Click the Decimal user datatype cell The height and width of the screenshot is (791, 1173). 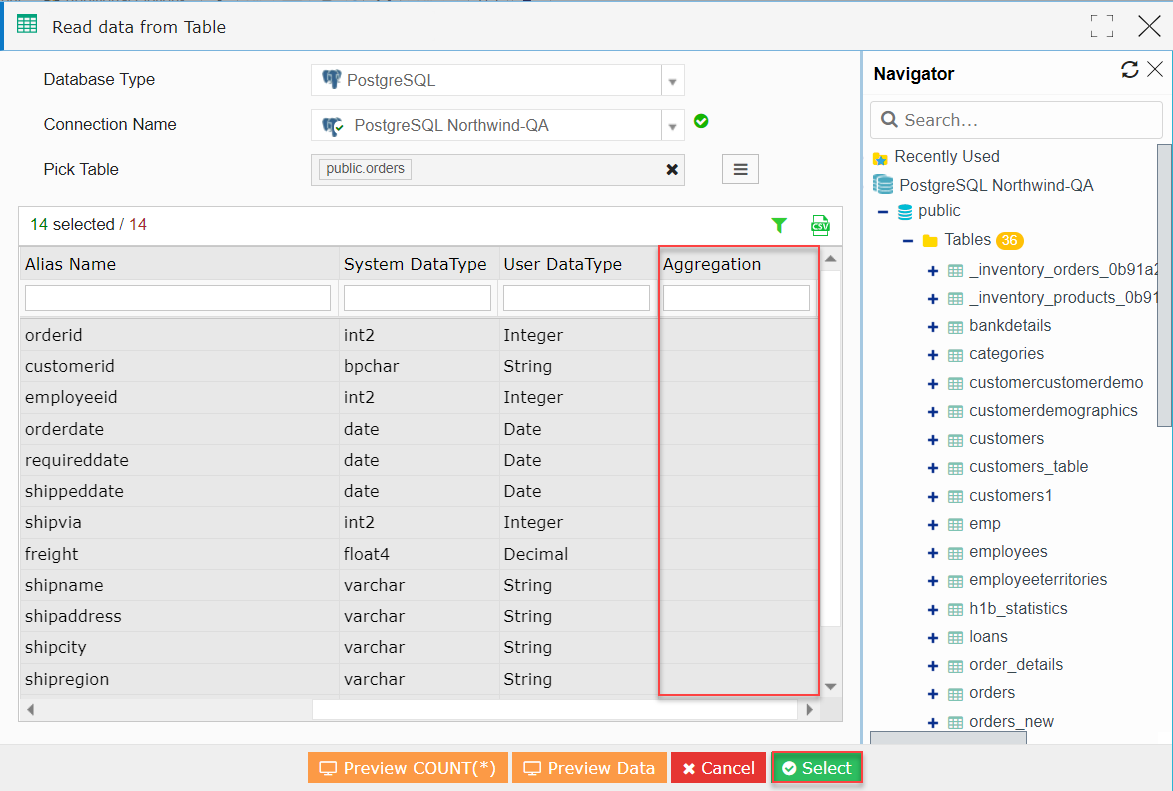pos(578,555)
